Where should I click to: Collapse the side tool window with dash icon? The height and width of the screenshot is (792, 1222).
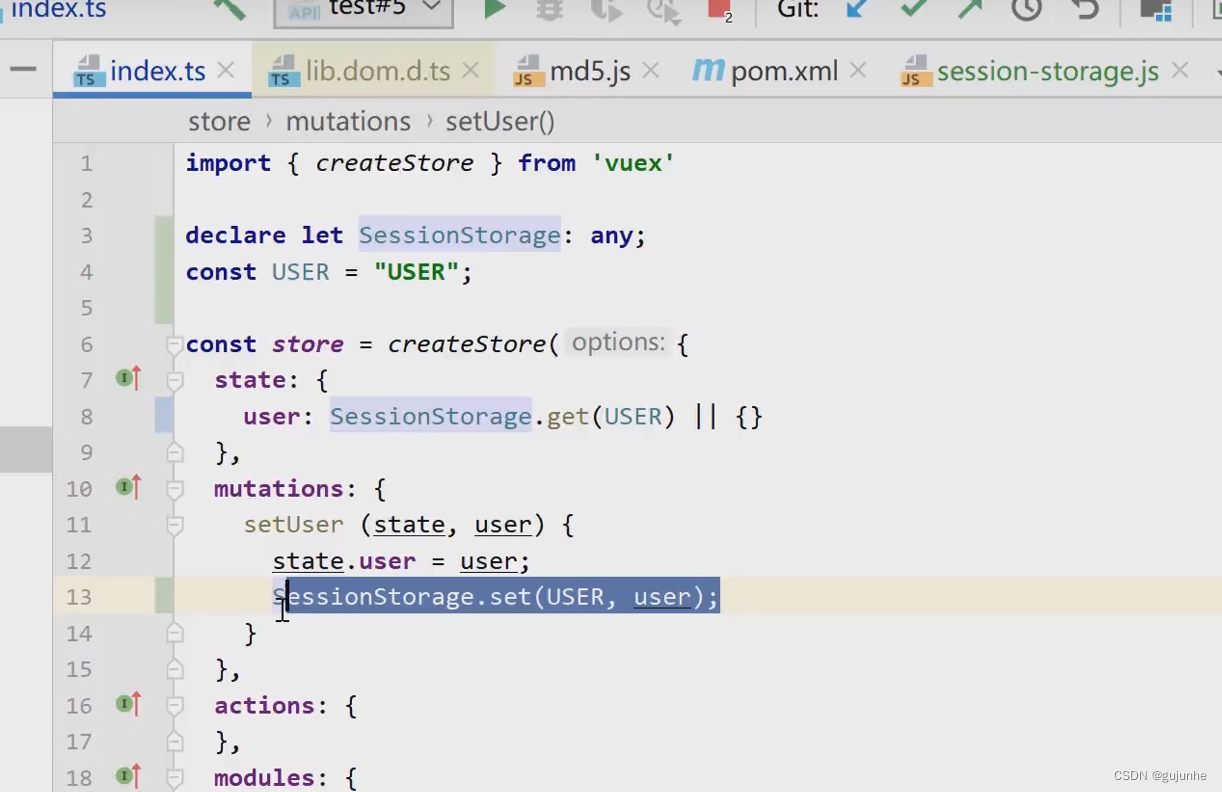pyautogui.click(x=23, y=70)
